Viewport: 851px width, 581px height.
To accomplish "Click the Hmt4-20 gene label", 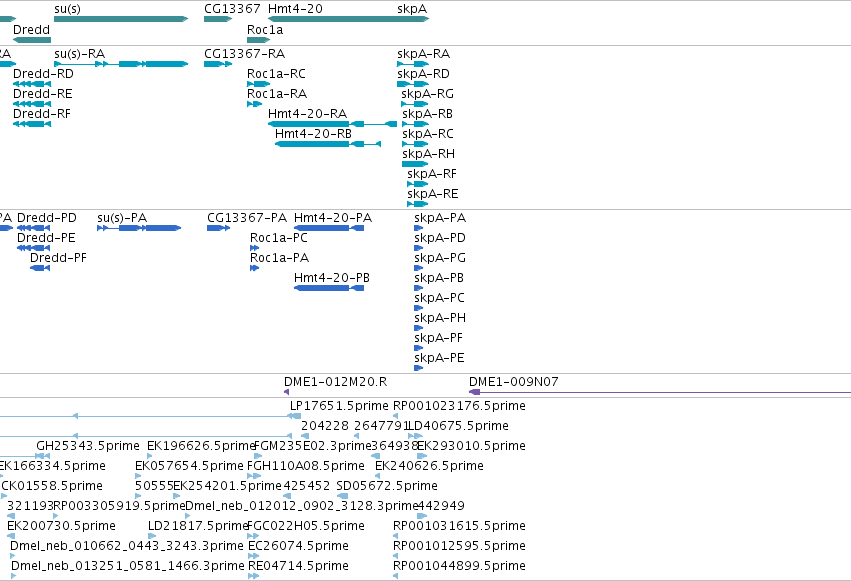I will coord(295,9).
